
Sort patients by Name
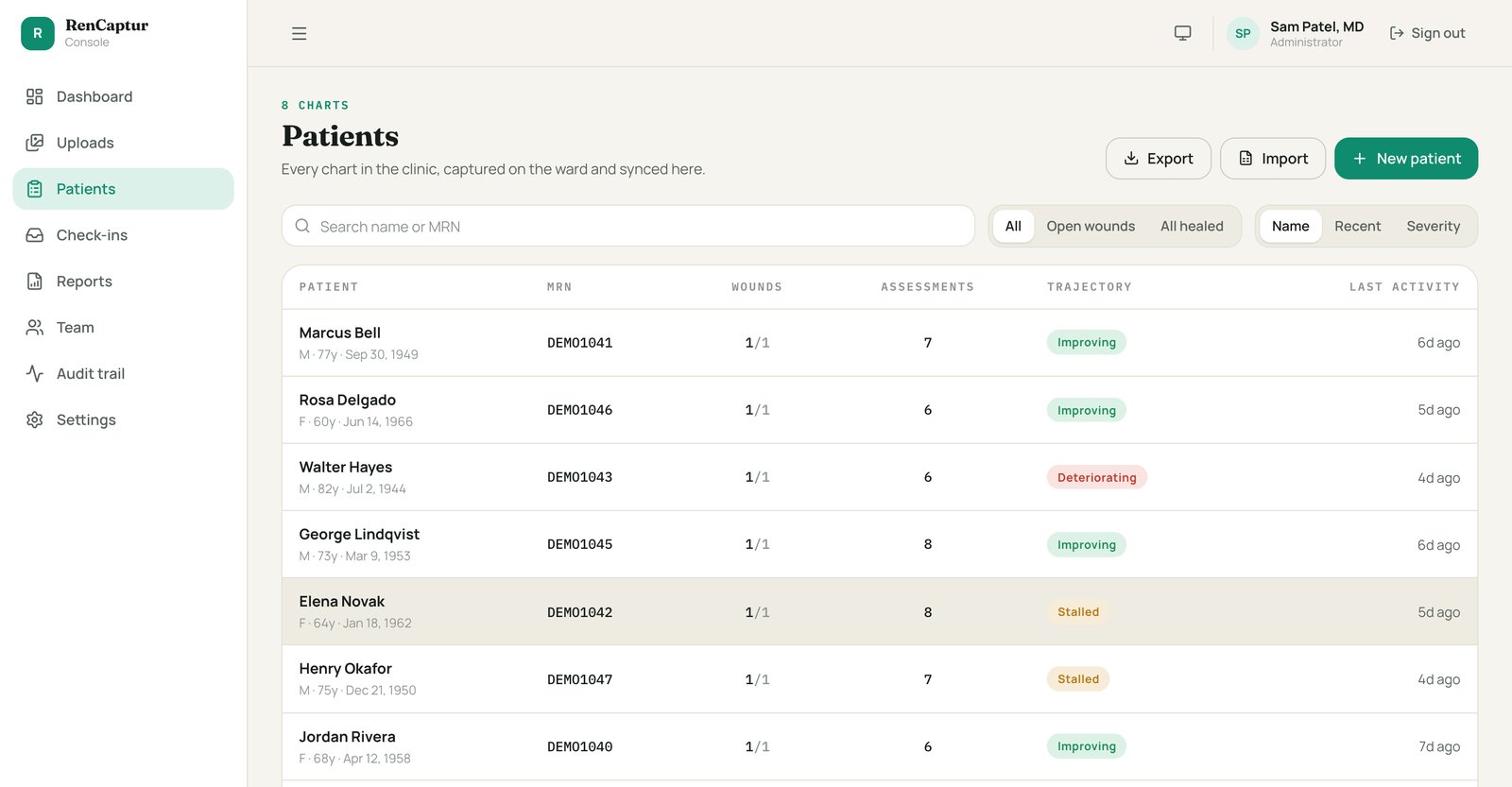coord(1290,226)
